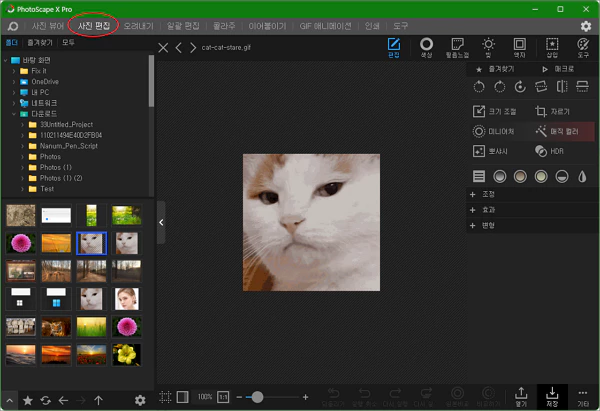The width and height of the screenshot is (600, 411).
Task: Click the zoom in plus button
Action: 305,397
